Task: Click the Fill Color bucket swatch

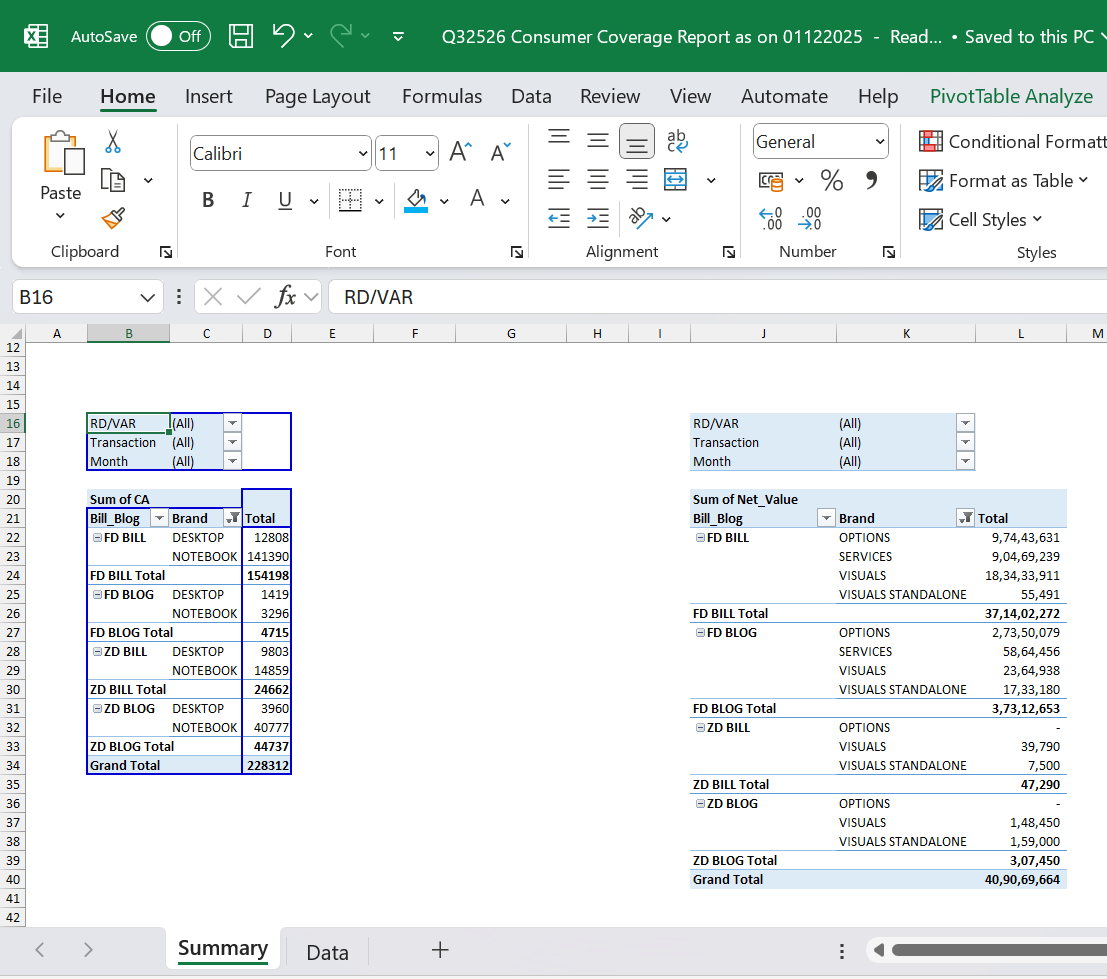Action: click(x=416, y=200)
